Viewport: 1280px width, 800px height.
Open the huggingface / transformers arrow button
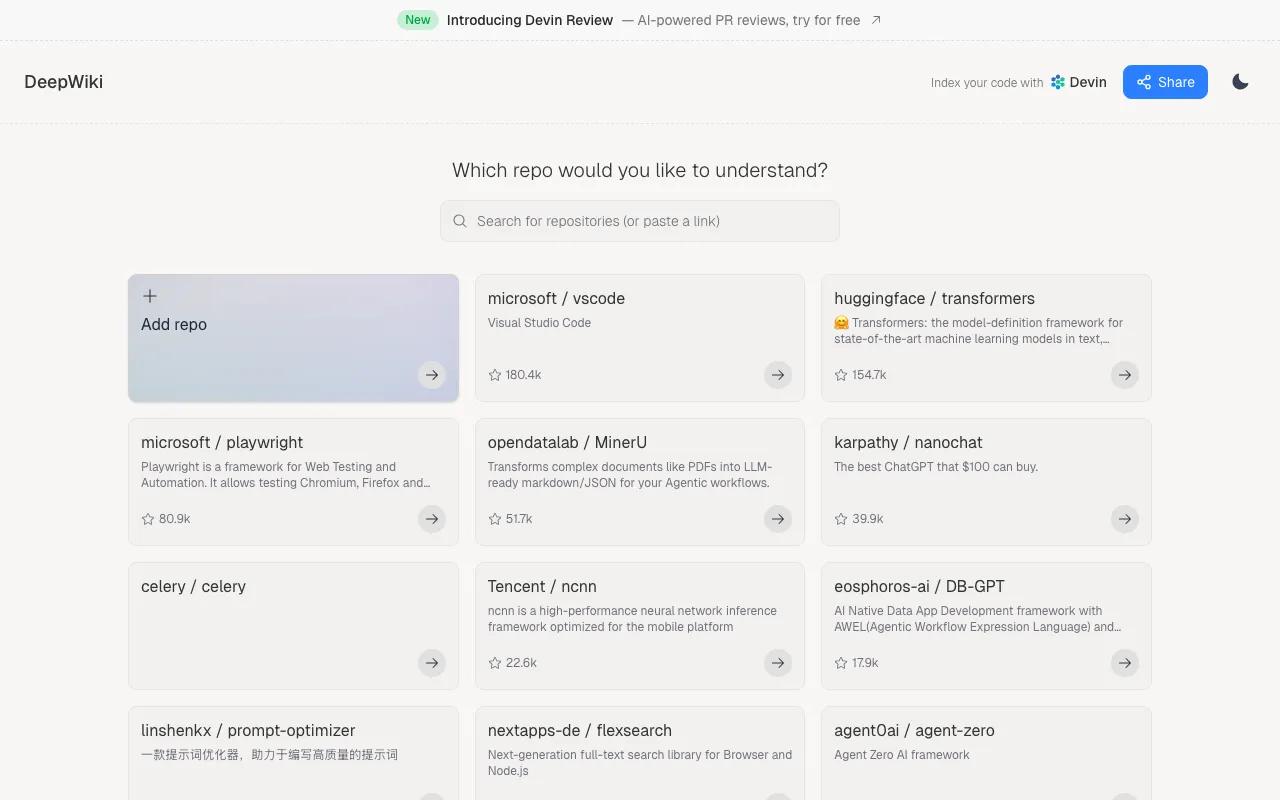(x=1125, y=375)
